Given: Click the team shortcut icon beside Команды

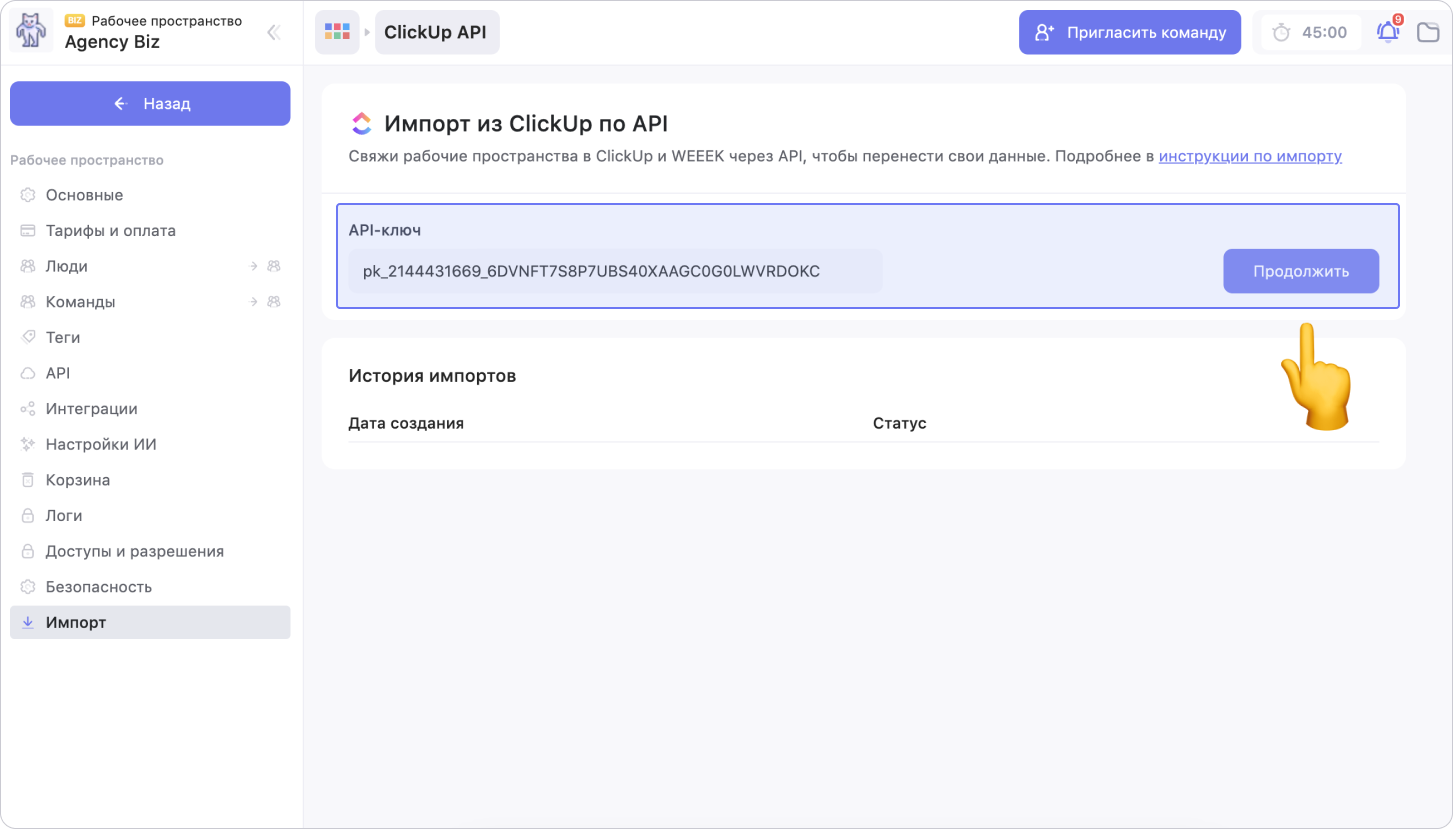Looking at the screenshot, I should [272, 302].
